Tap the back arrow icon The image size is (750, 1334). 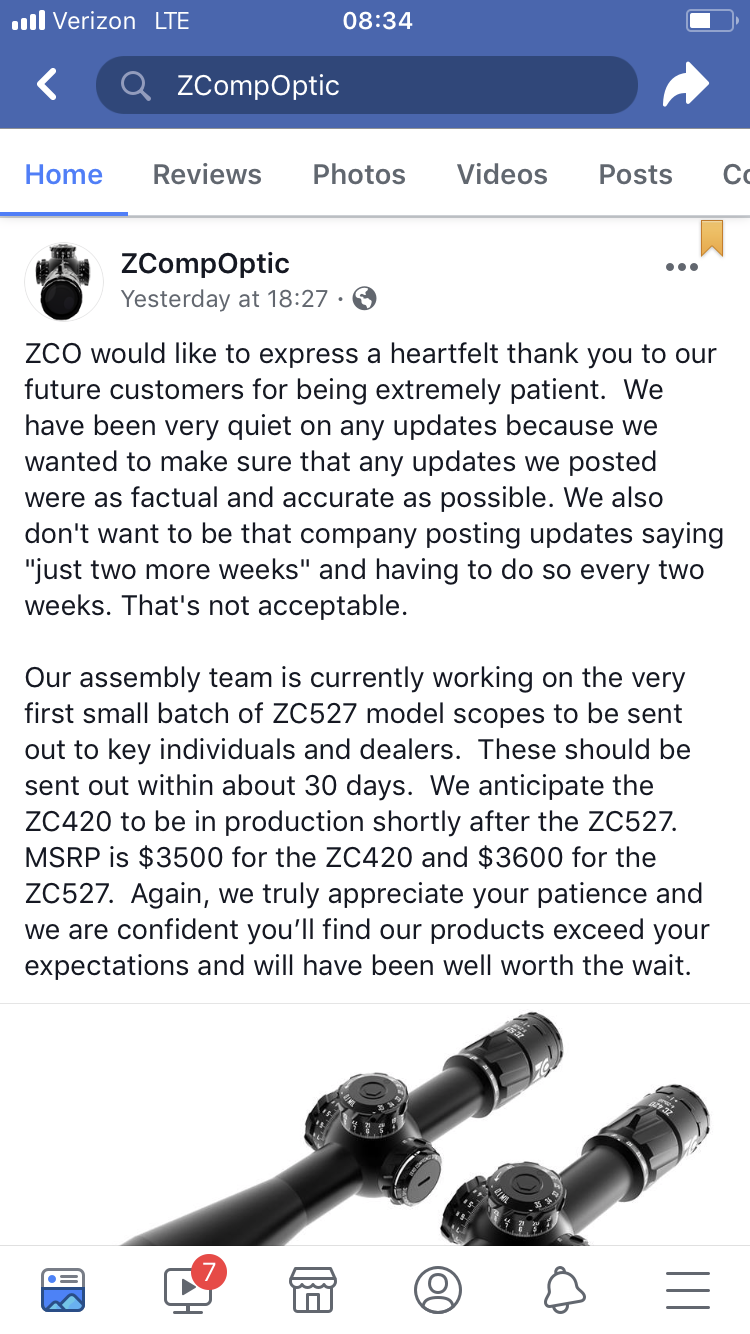click(47, 85)
